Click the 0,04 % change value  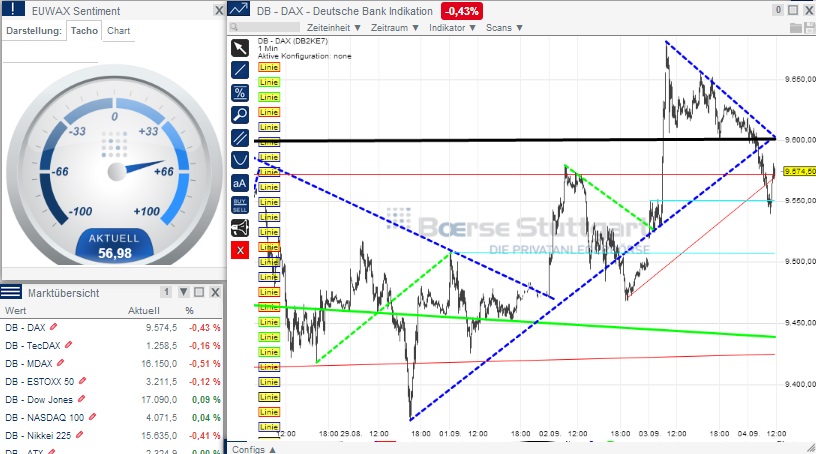coord(206,418)
